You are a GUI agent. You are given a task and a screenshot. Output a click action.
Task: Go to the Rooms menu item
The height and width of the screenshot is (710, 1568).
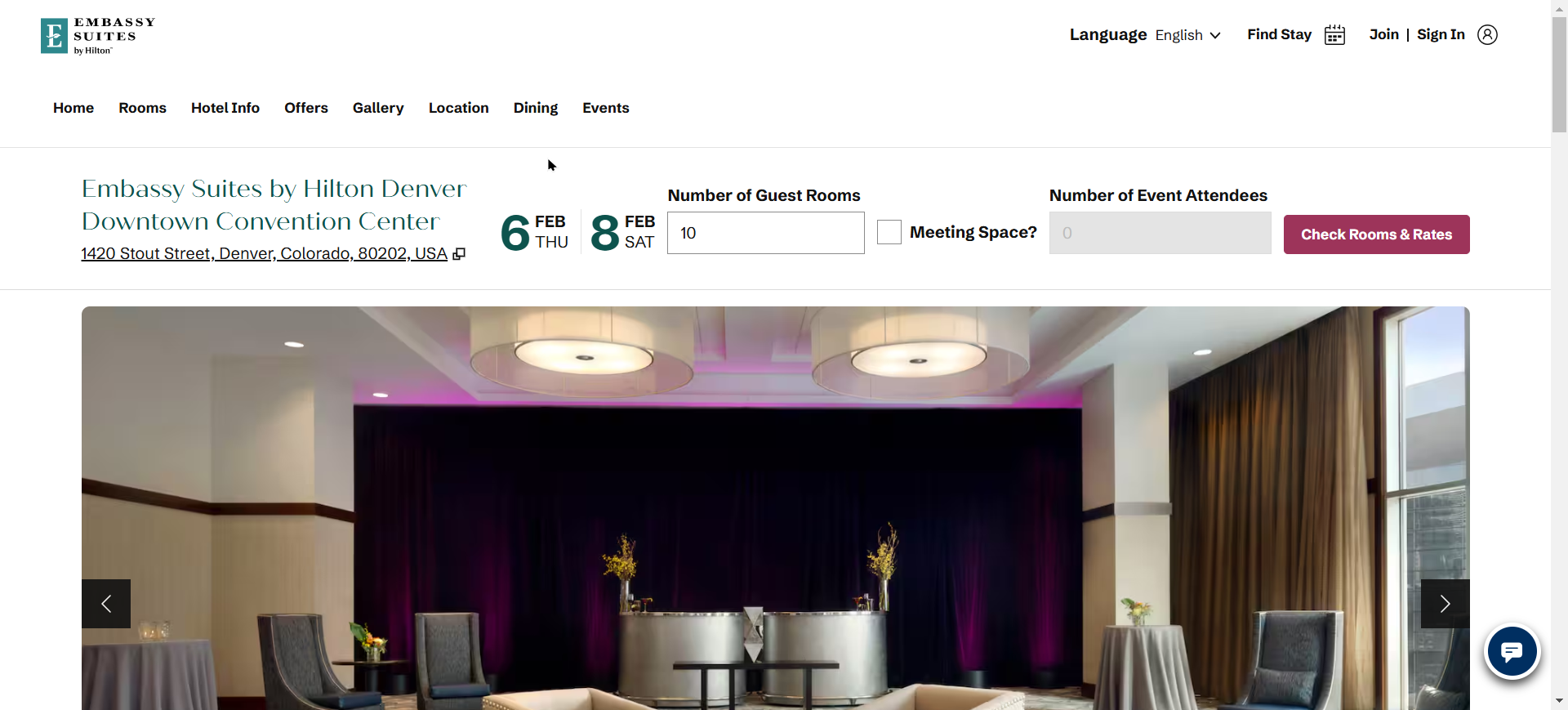point(142,108)
